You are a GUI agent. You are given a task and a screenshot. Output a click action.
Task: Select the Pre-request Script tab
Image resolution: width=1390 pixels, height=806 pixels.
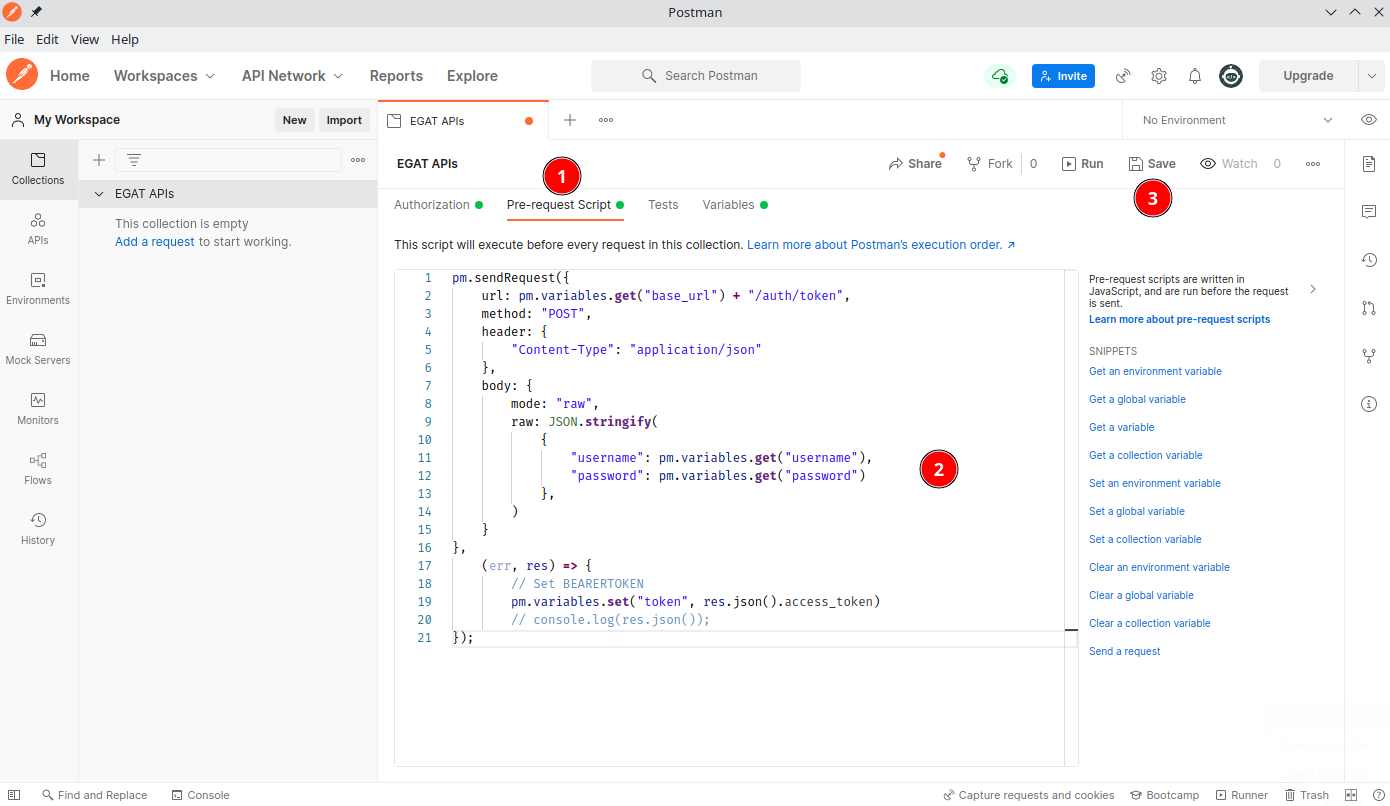click(x=565, y=205)
